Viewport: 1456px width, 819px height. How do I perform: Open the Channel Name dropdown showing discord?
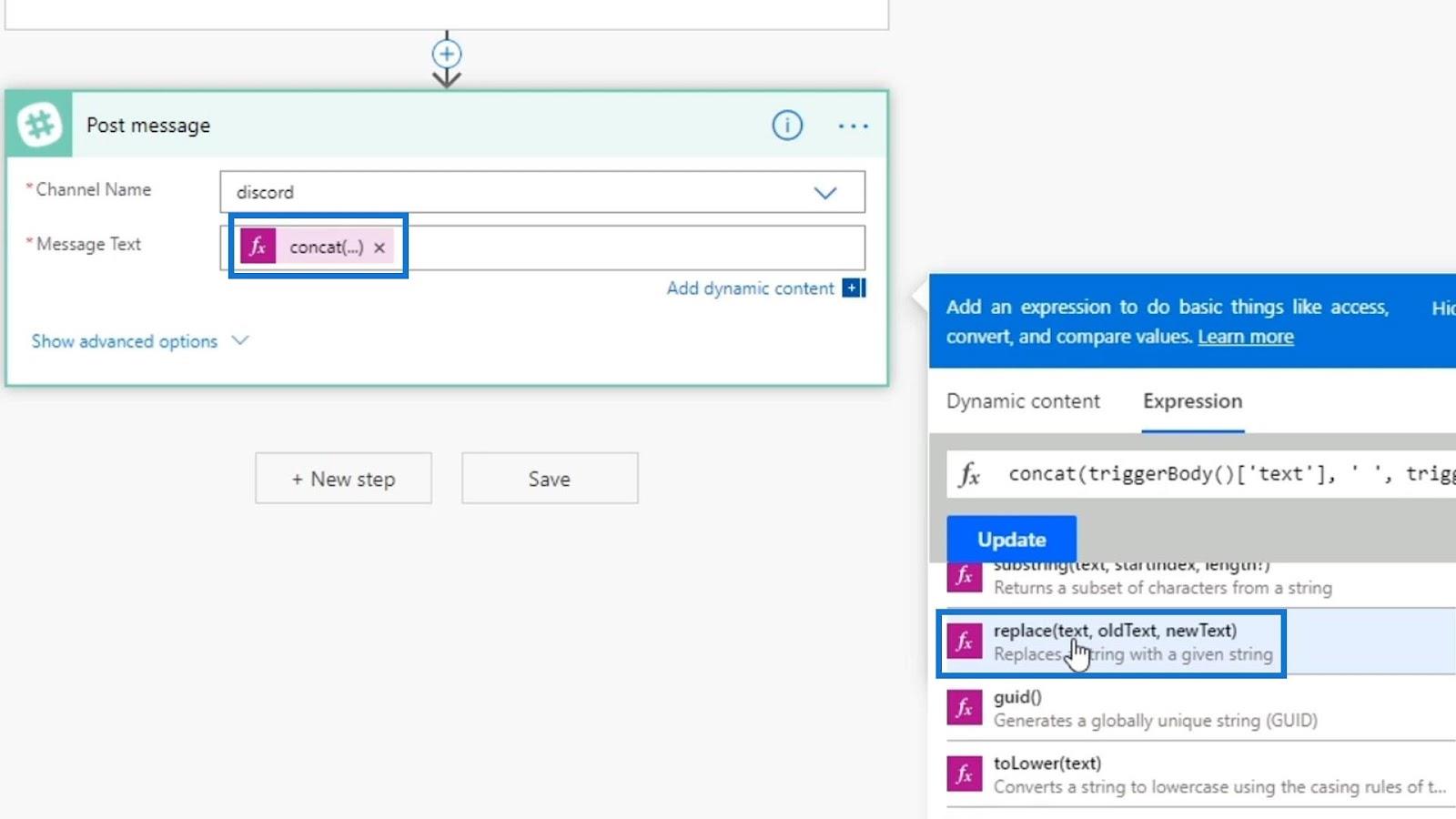[542, 192]
